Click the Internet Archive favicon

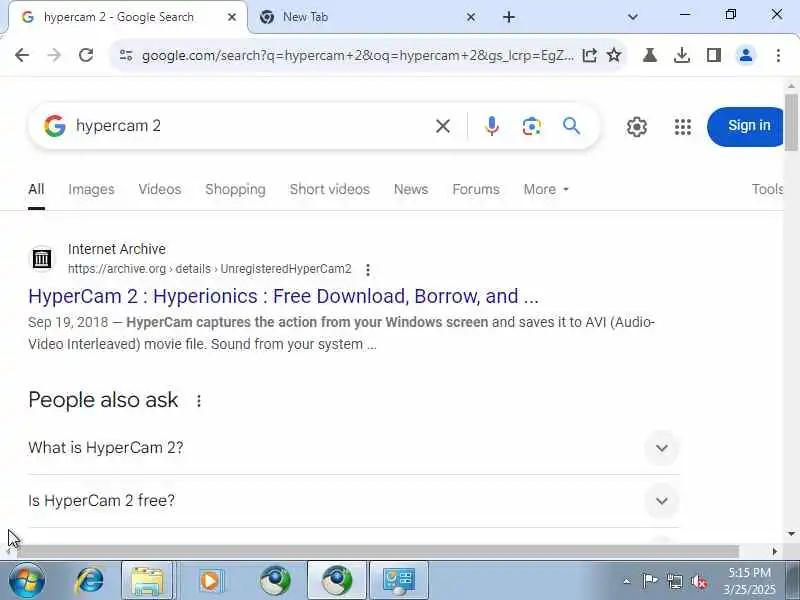pos(42,259)
